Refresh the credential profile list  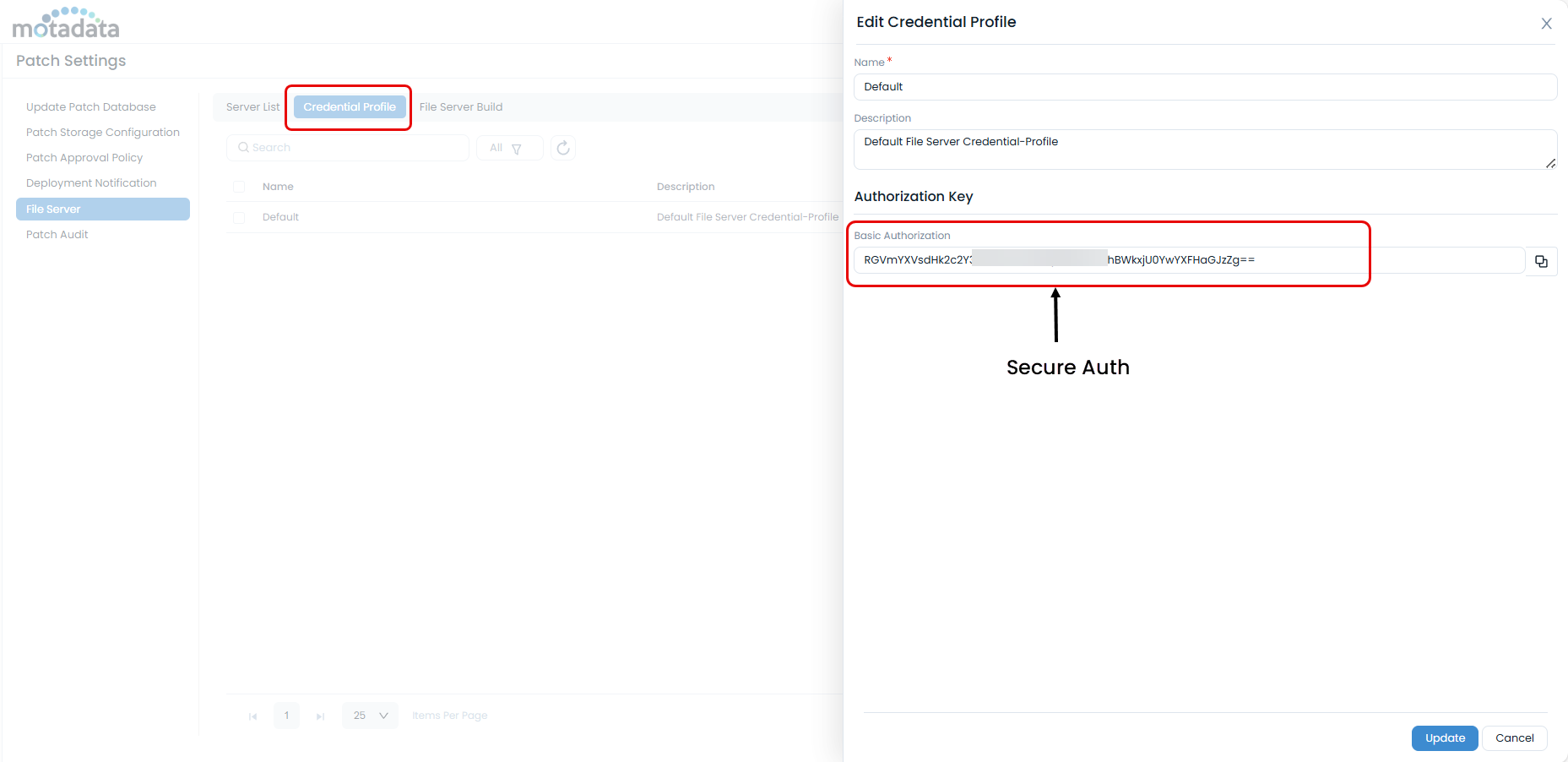click(563, 148)
